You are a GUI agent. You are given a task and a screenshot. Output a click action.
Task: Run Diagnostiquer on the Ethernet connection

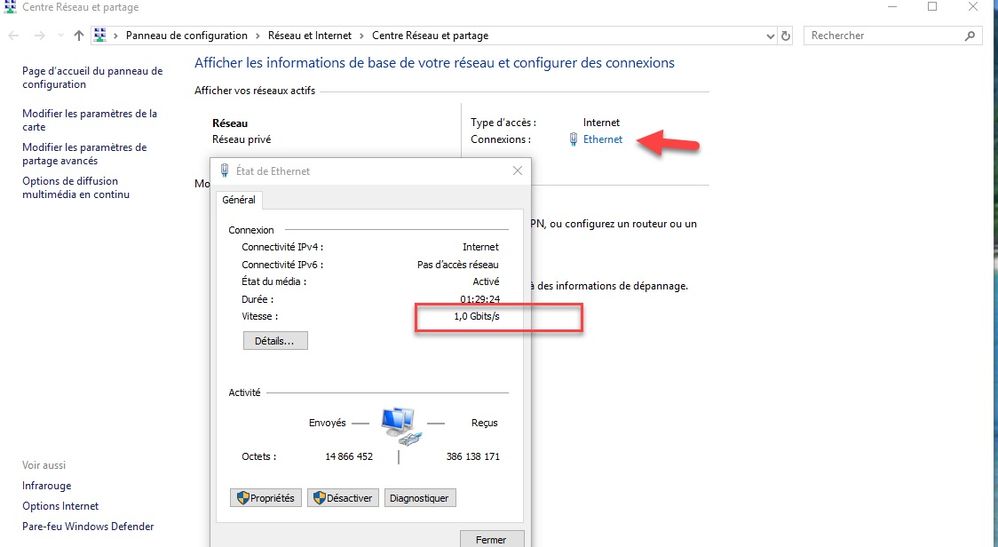click(419, 498)
